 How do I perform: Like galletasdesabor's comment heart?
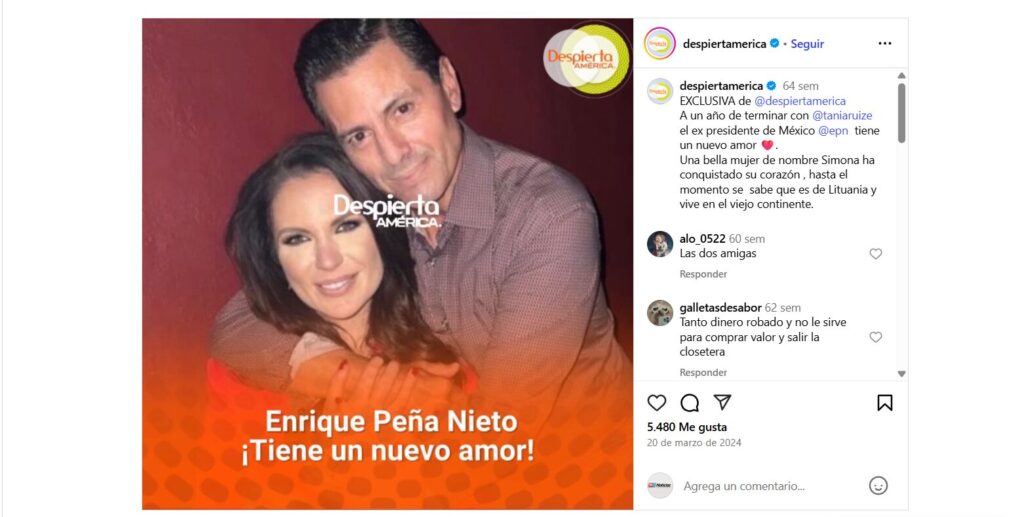(x=876, y=337)
